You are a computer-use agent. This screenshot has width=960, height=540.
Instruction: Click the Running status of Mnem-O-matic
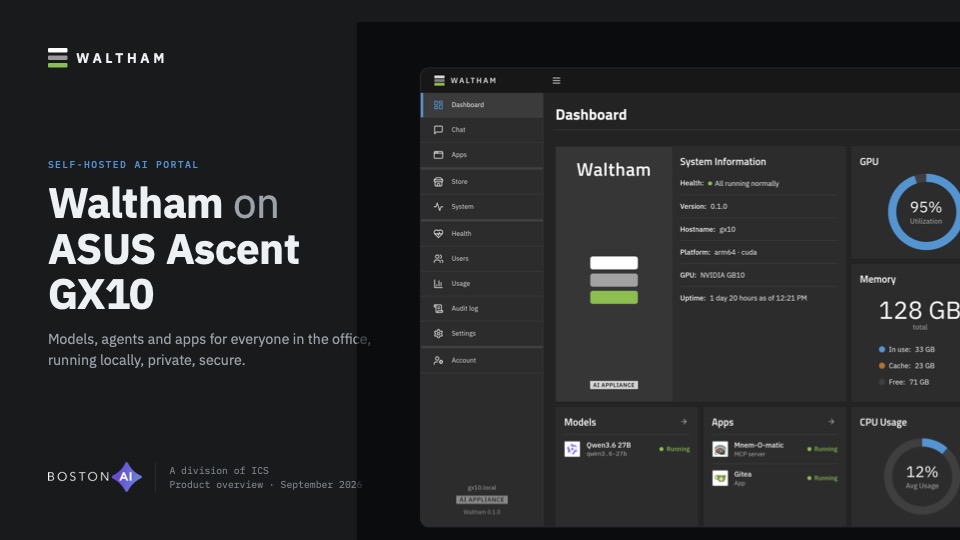(x=822, y=449)
